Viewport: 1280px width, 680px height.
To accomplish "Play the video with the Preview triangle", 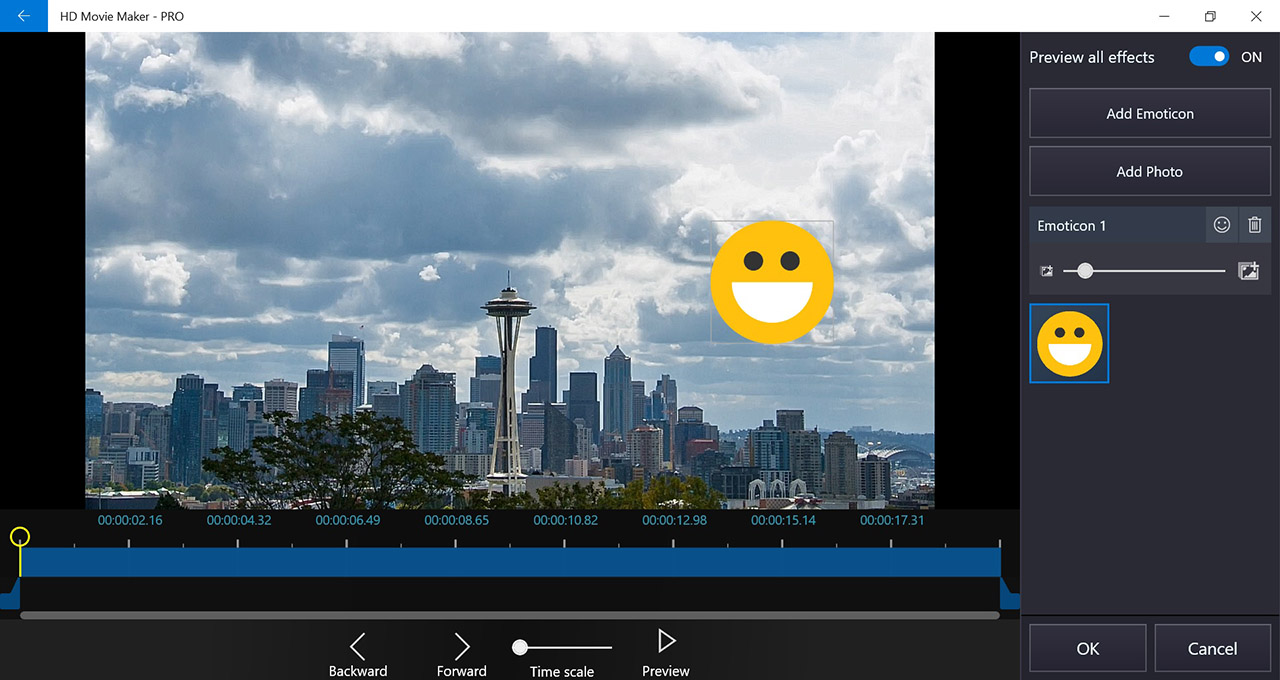I will point(666,641).
